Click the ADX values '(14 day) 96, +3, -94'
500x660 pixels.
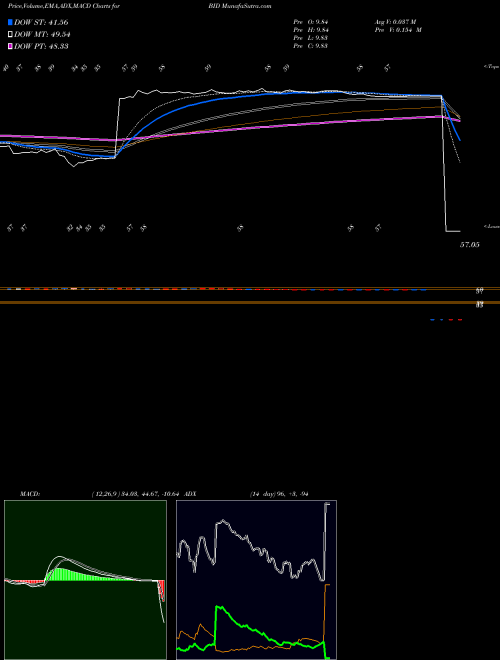279,494
